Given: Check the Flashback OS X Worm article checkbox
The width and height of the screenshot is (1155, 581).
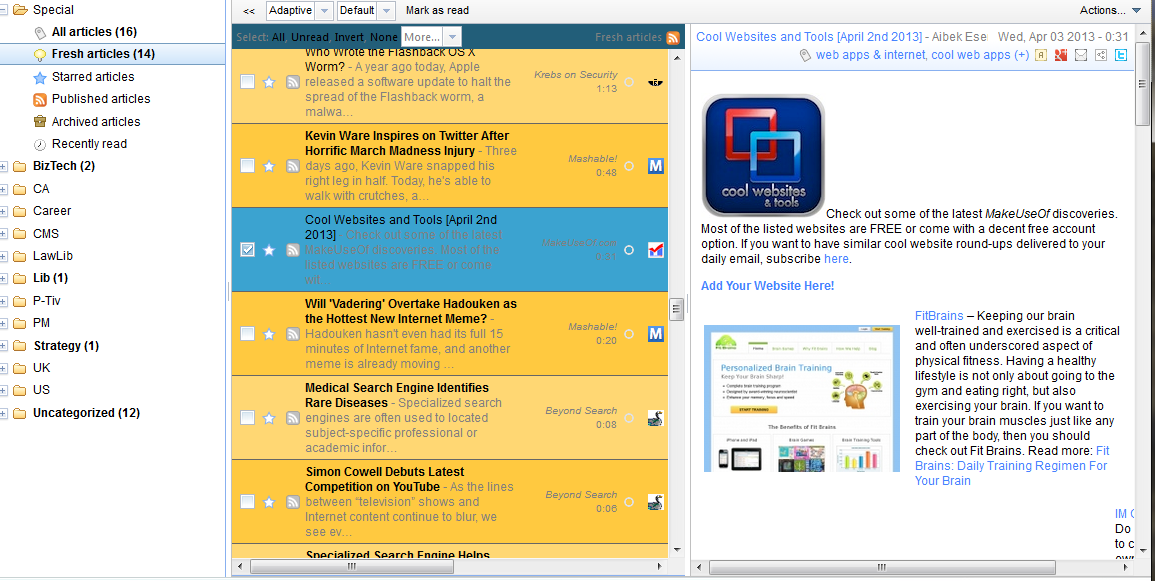Looking at the screenshot, I should (x=247, y=81).
